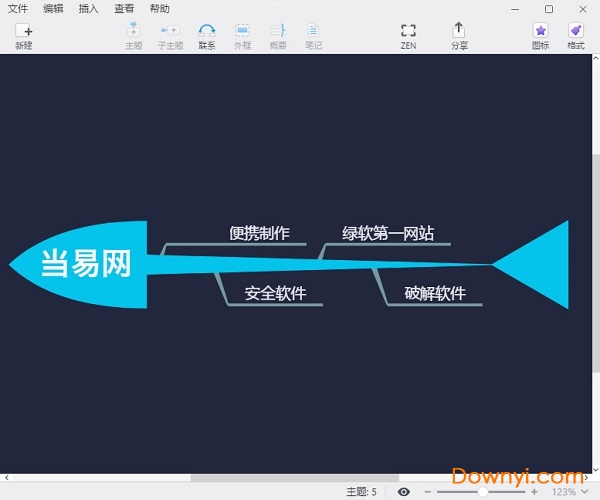Click the zoom slider handle
The width and height of the screenshot is (600, 500).
(x=483, y=492)
